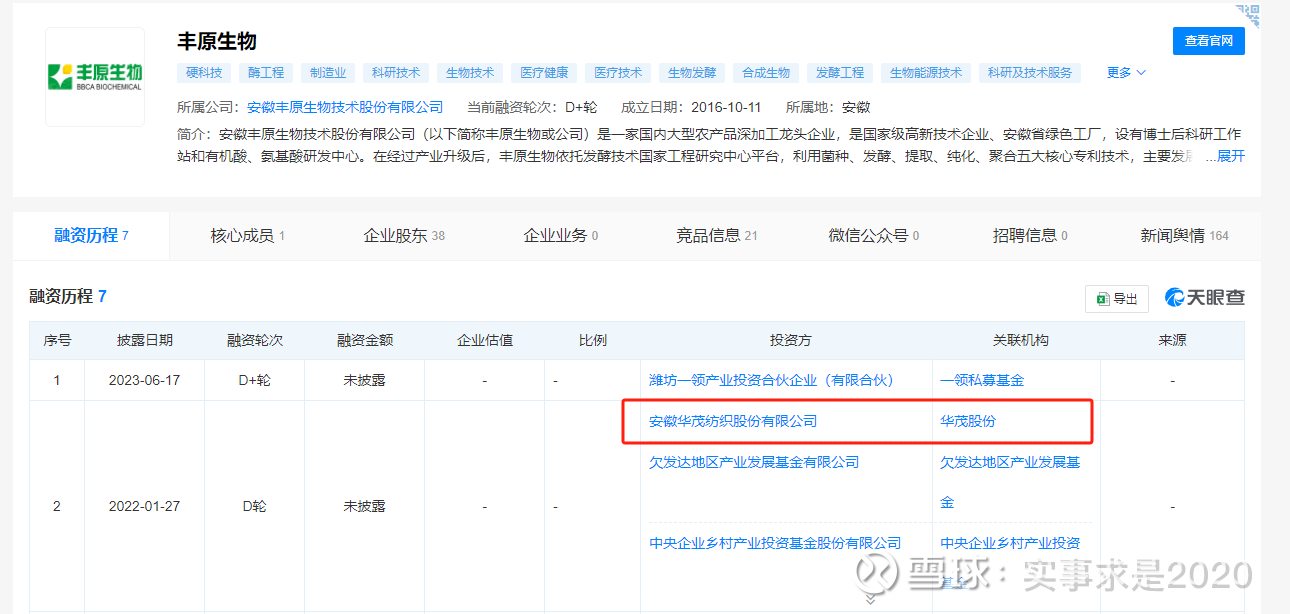This screenshot has height=614, width=1290.
Task: Click the 硬科技 tag
Action: click(x=205, y=73)
